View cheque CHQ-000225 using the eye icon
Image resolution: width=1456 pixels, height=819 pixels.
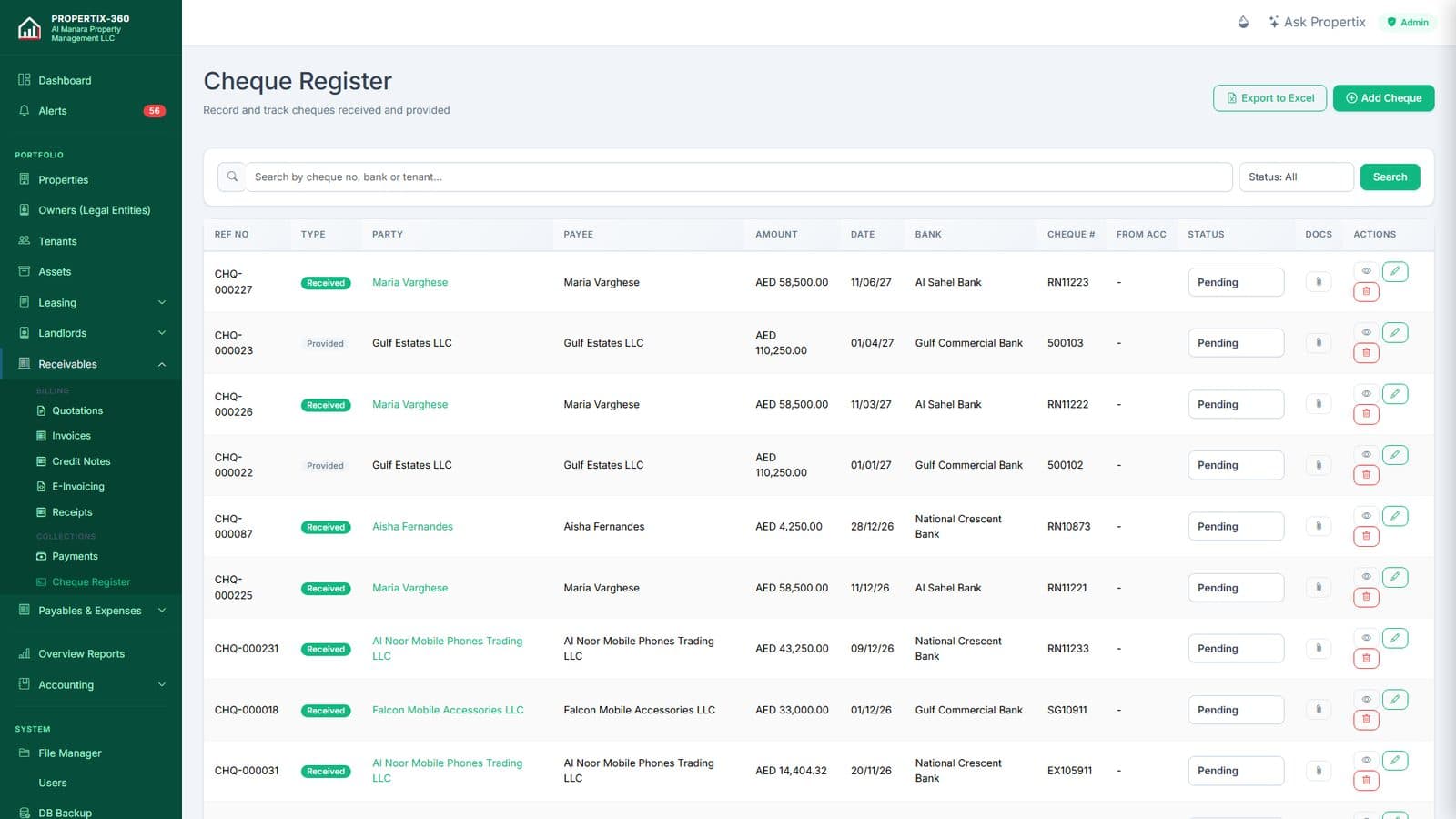coord(1366,576)
